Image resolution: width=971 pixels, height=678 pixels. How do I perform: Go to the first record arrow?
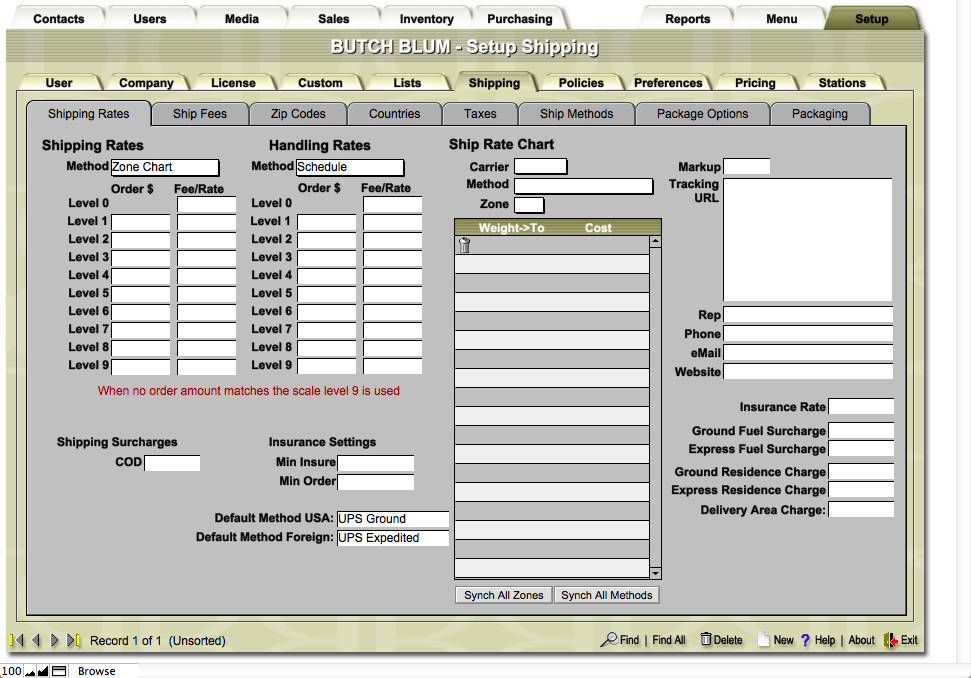point(17,640)
